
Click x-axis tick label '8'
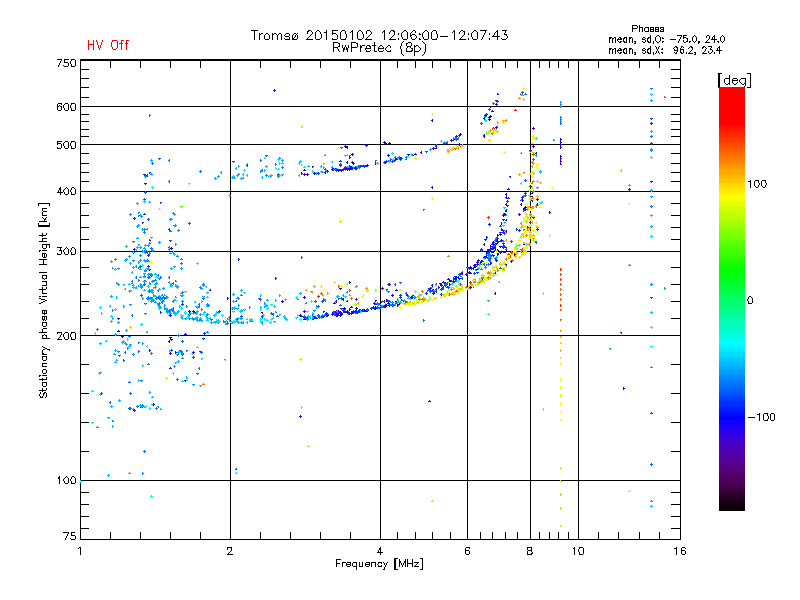point(530,551)
